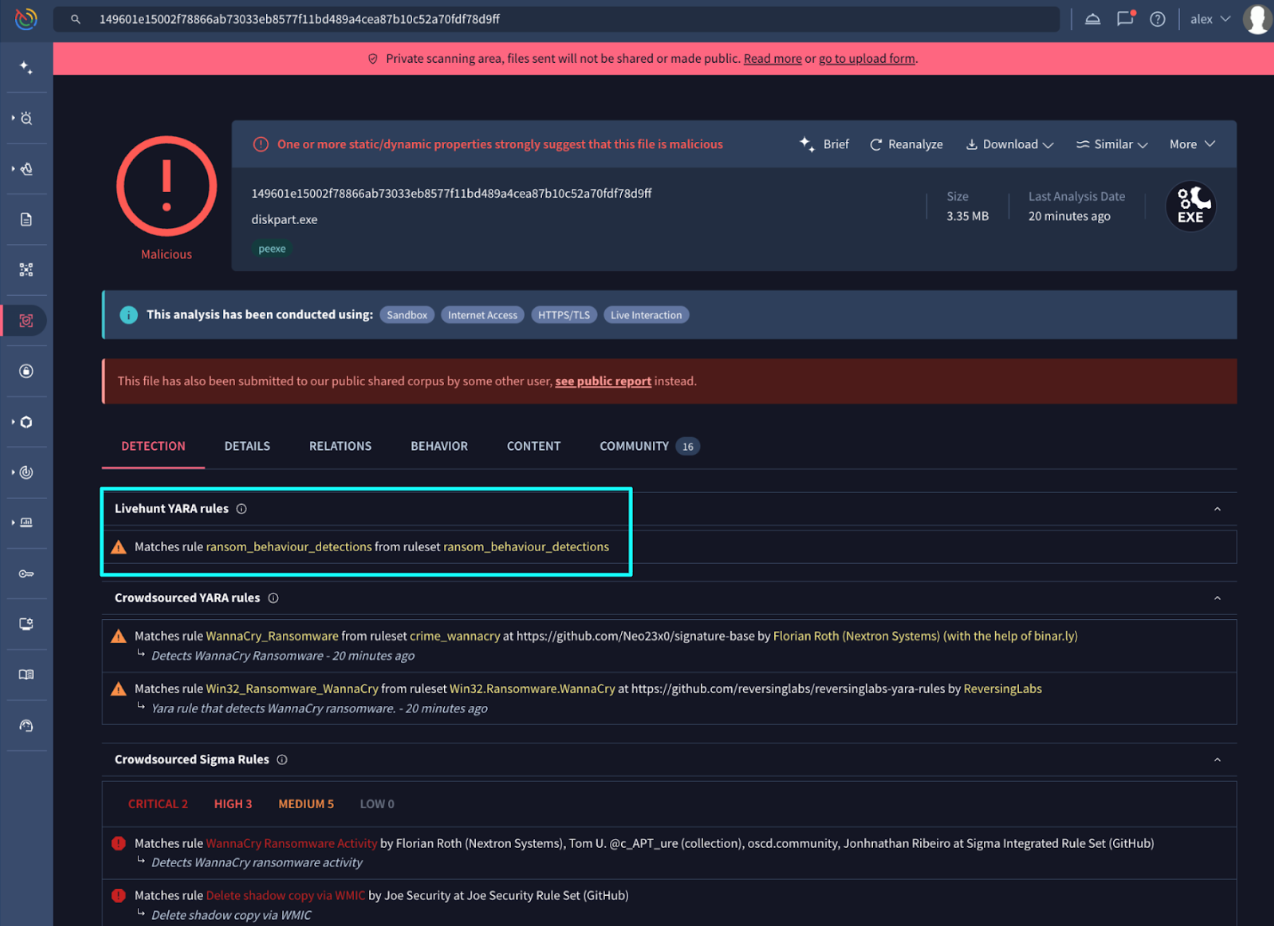Open the speedometer gauge icon in sidebar
Viewport: 1274px width, 926px height.
pos(26,725)
